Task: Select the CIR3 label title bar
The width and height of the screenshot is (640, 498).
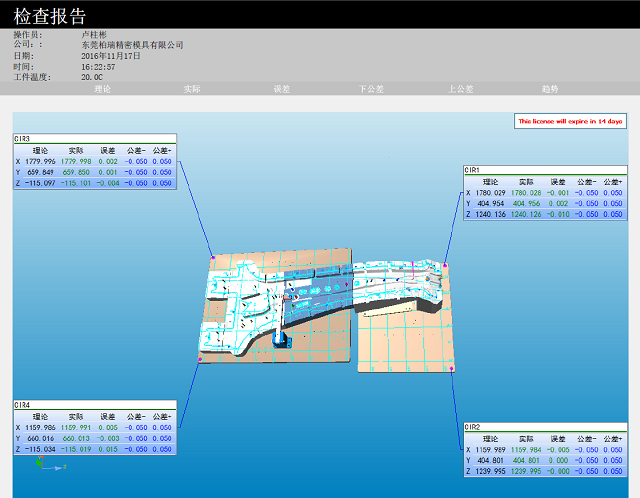Action: [94, 139]
